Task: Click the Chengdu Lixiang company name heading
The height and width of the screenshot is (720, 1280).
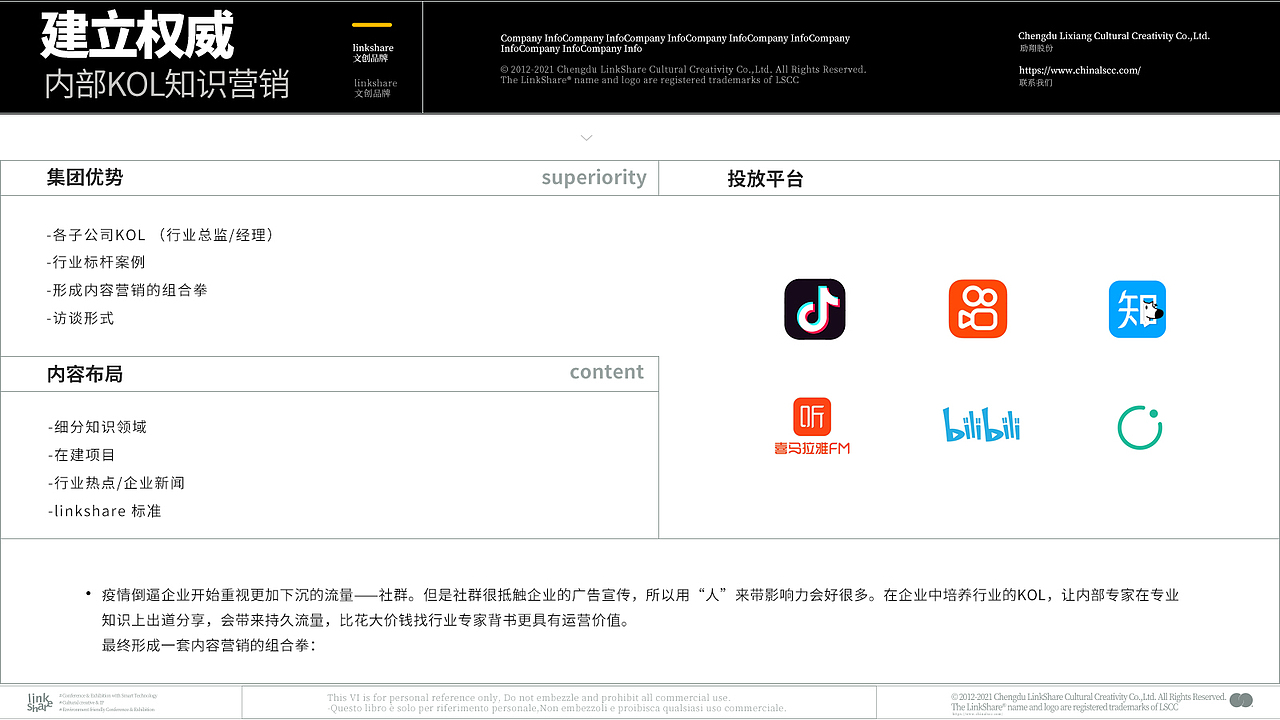Action: 1087,36
